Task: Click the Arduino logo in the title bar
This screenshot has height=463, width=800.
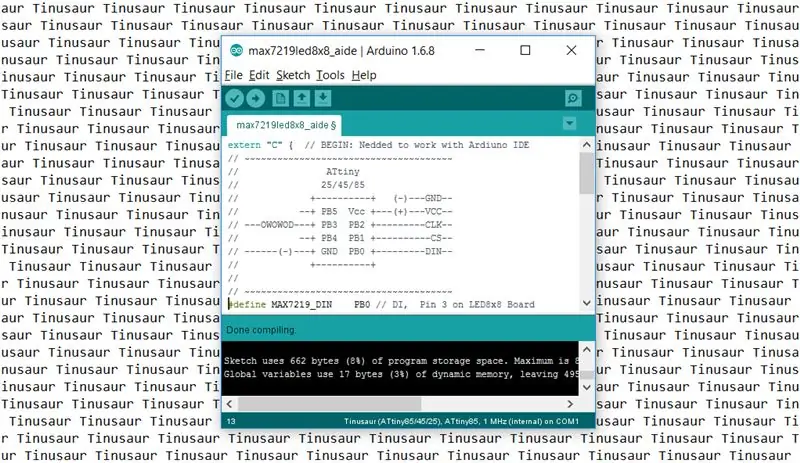Action: [236, 50]
